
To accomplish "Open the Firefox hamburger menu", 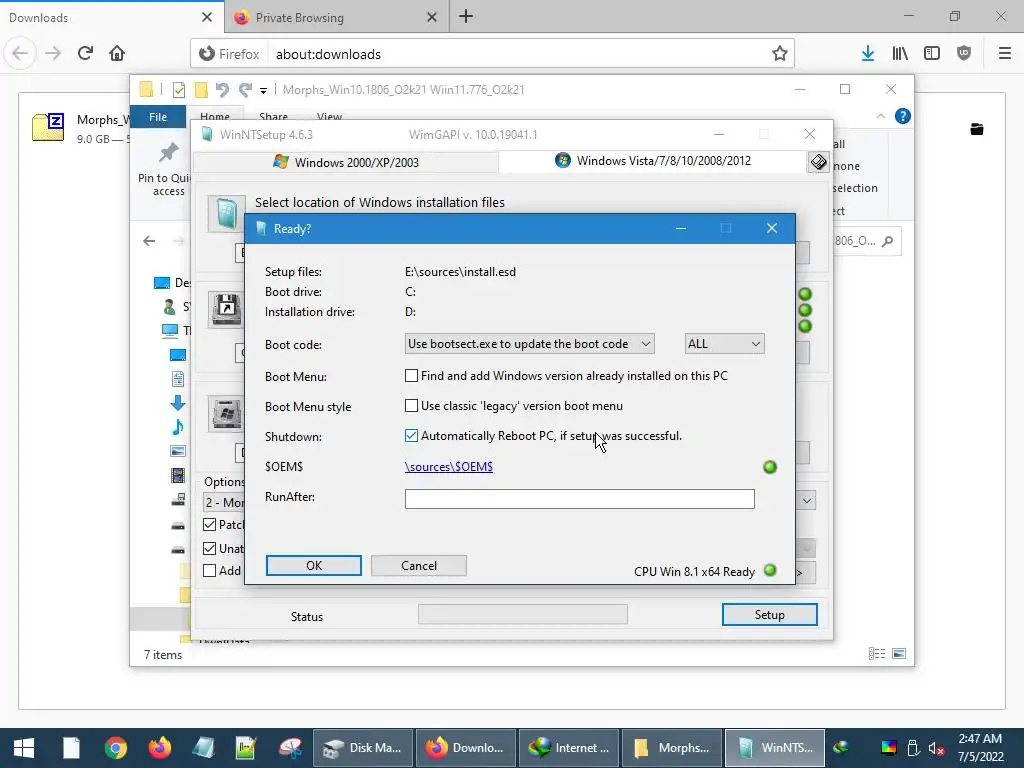I will (x=1004, y=54).
